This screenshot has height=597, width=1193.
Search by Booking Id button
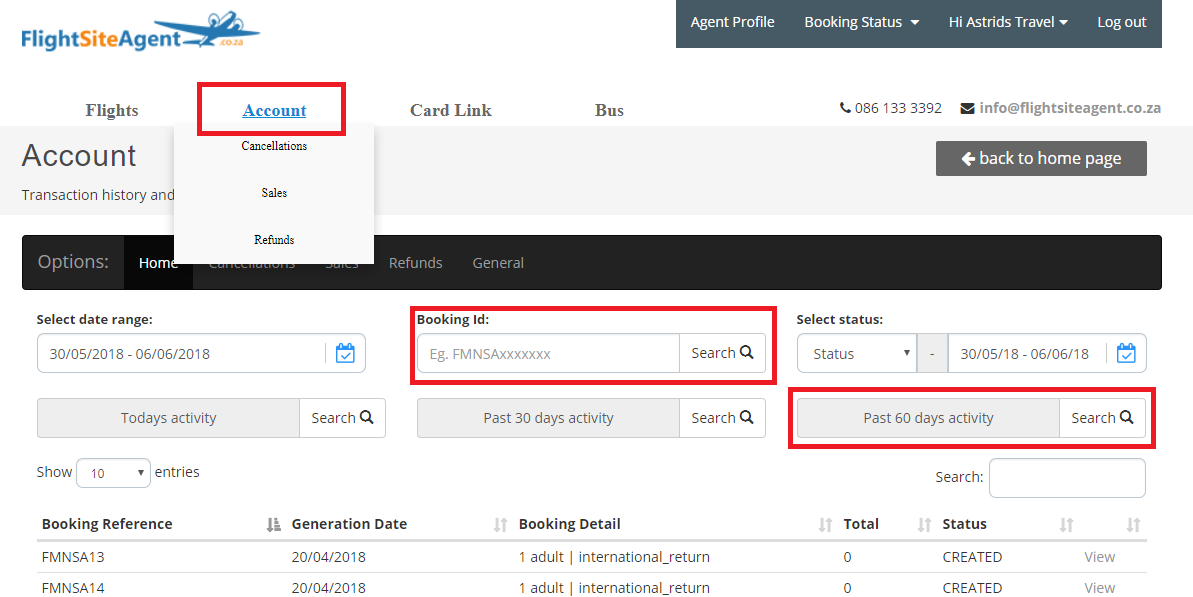(722, 353)
